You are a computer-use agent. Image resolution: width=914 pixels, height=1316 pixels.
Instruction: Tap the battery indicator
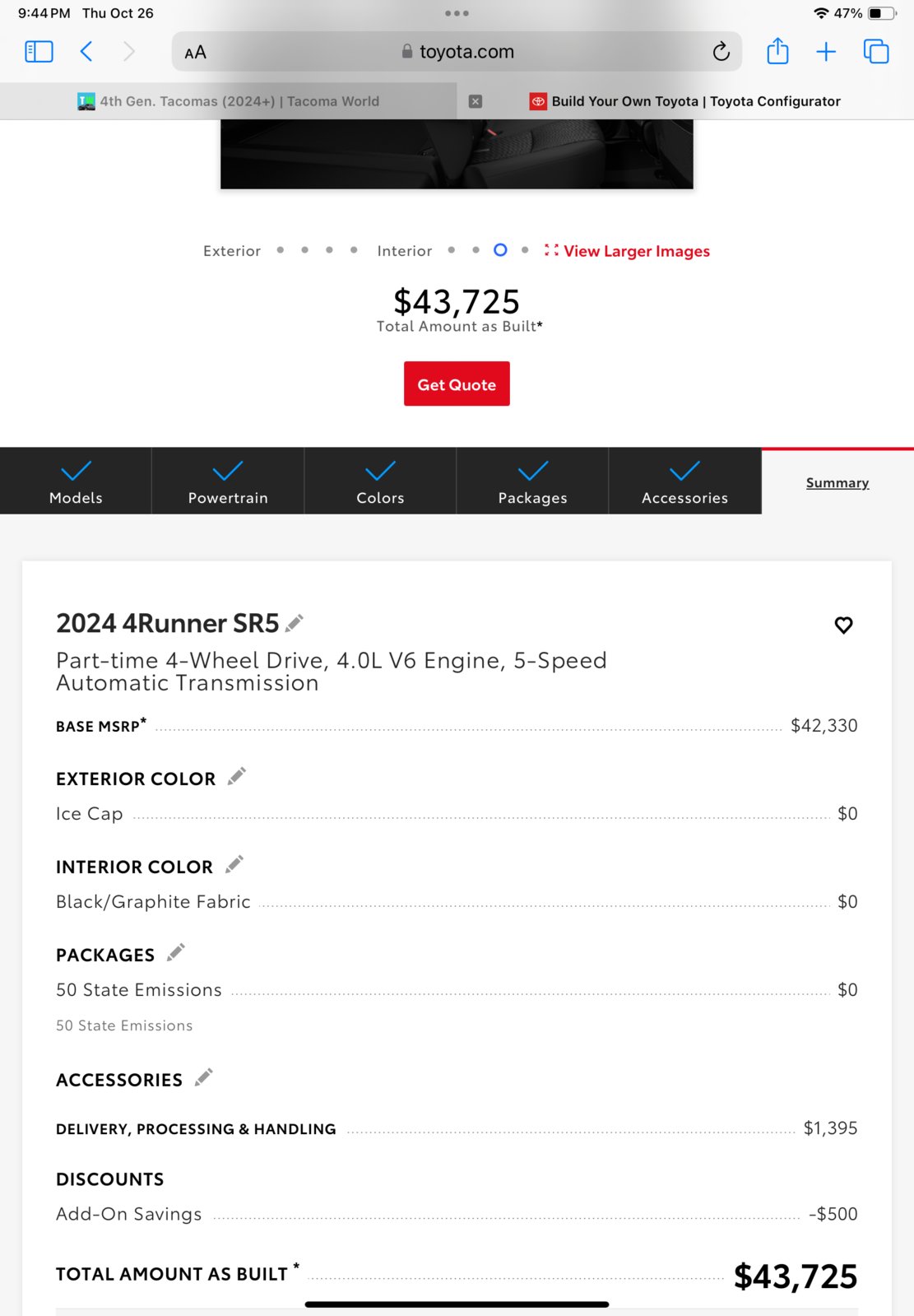(881, 13)
